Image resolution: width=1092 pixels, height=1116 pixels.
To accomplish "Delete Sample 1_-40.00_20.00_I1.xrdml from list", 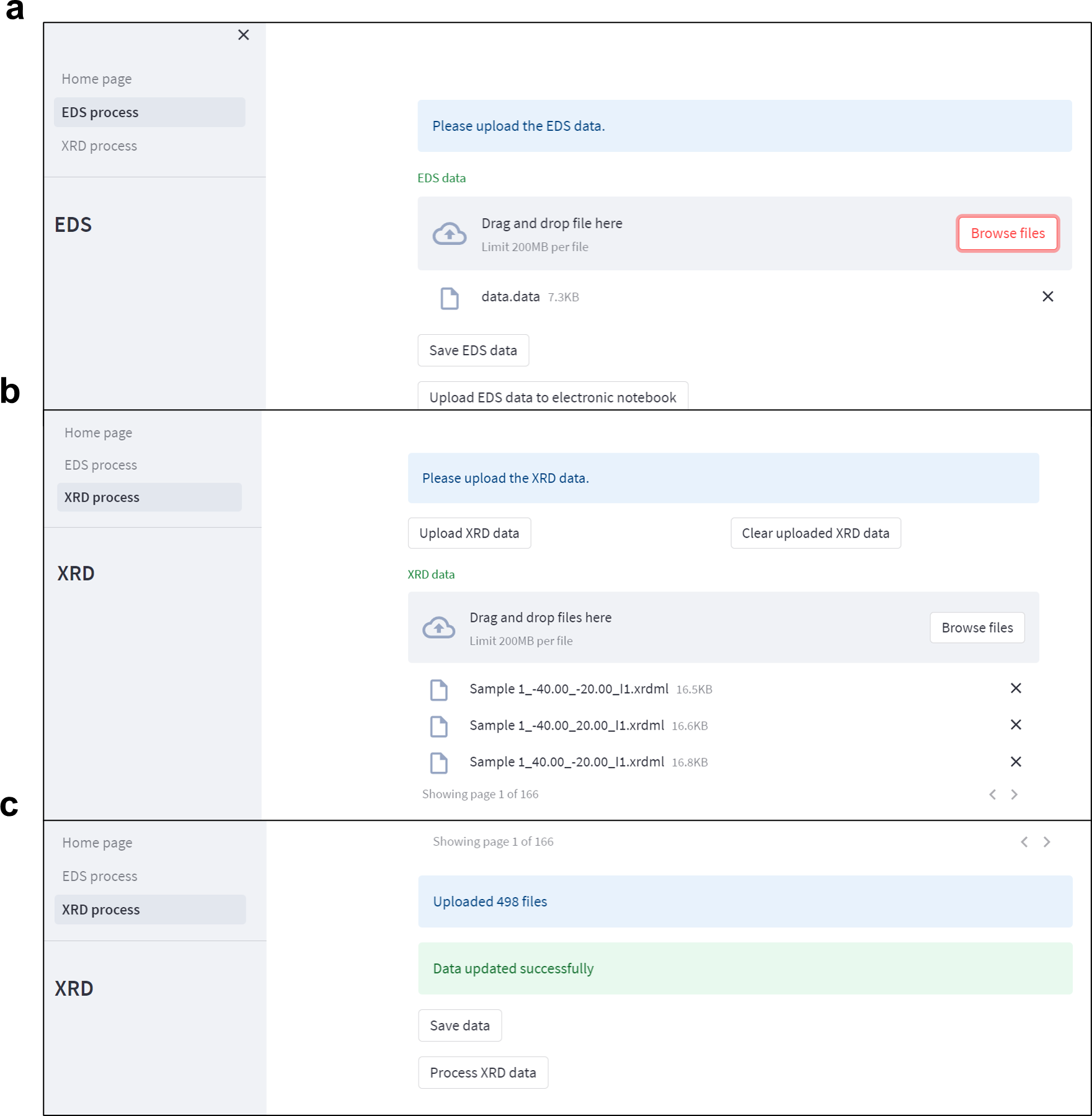I will [1015, 725].
